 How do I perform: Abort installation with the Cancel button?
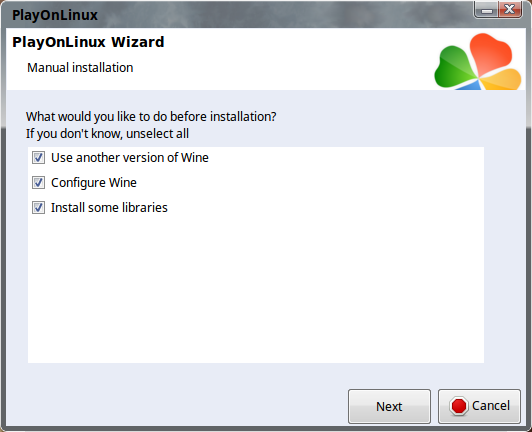tap(479, 406)
